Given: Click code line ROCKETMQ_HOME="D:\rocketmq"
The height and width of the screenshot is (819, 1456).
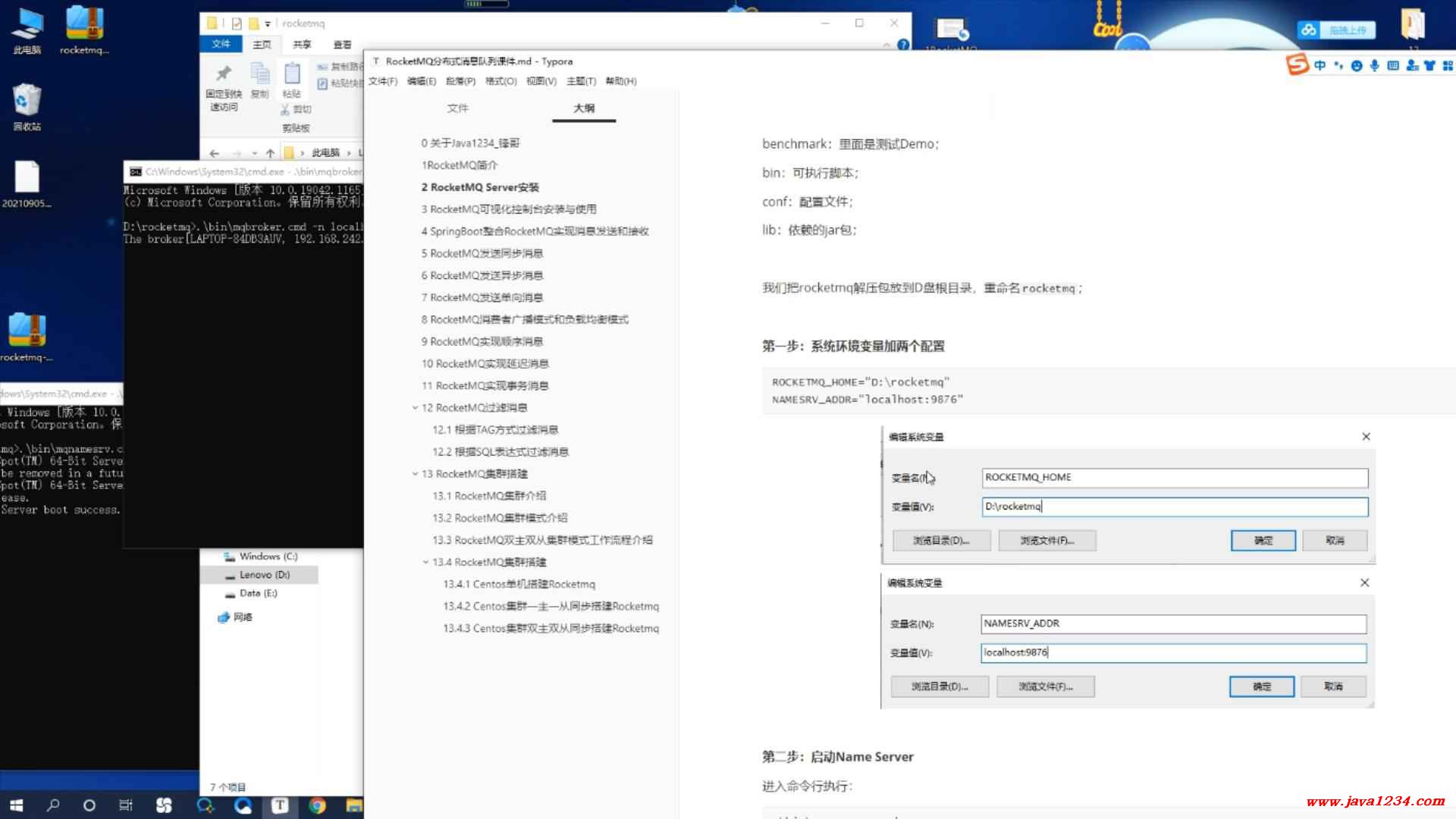Looking at the screenshot, I should [x=861, y=382].
